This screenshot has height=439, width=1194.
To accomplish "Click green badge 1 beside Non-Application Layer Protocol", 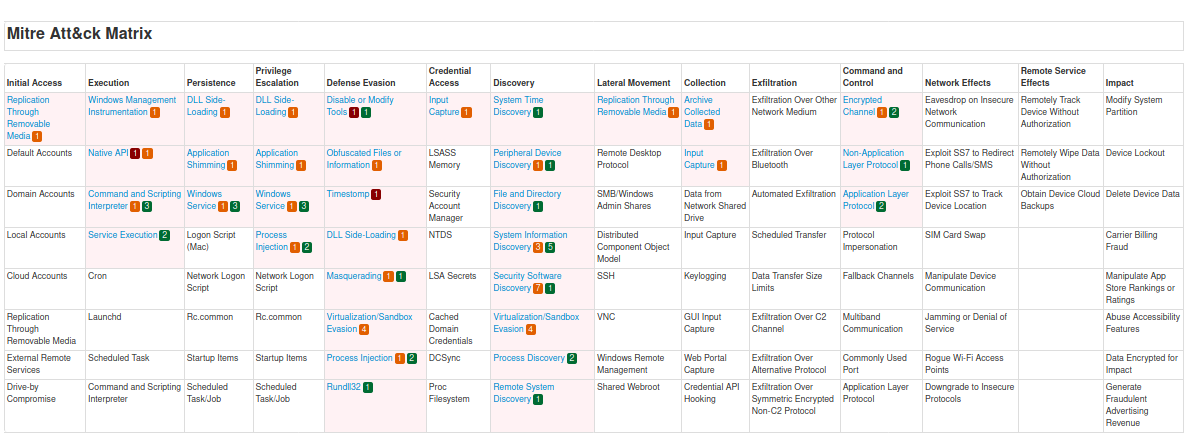I will [x=905, y=165].
